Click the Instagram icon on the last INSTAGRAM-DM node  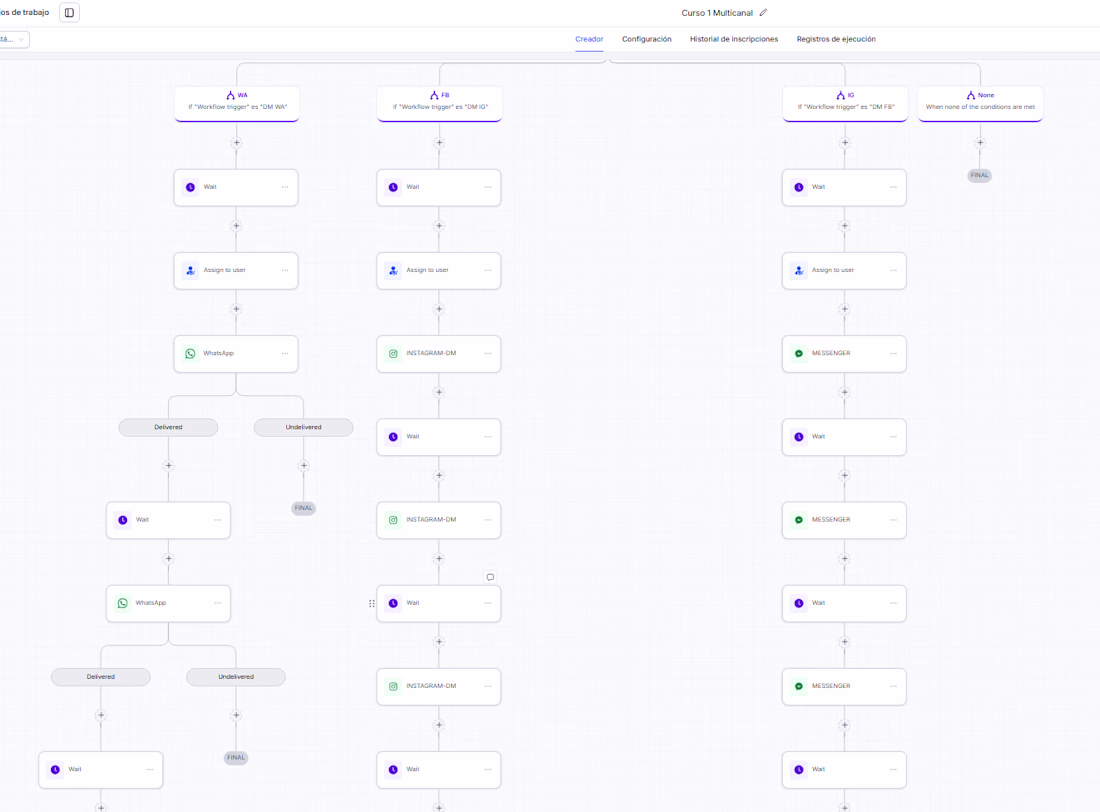pyautogui.click(x=393, y=686)
